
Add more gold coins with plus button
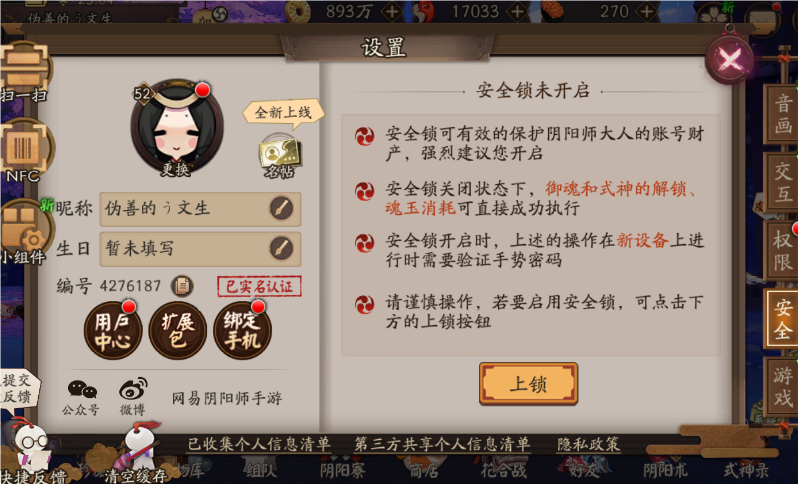392,11
